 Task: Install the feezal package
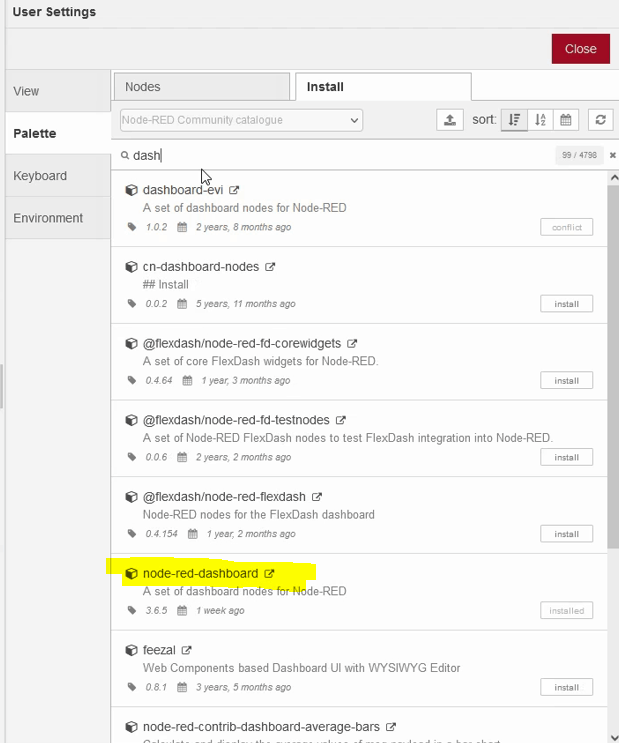coord(566,687)
